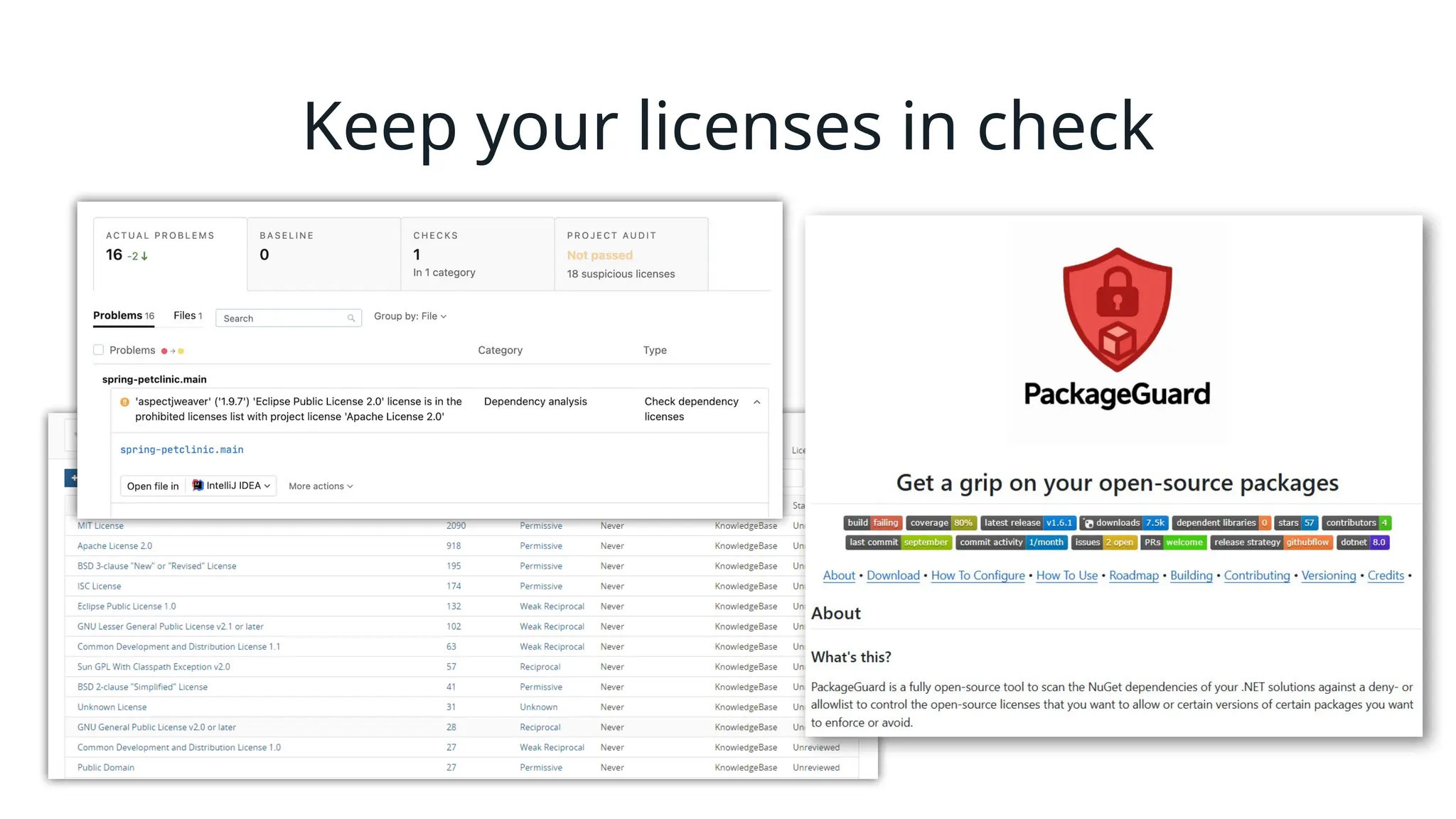Click the release strategy githubflow badge
Viewport: 1456px width, 819px height.
pos(1271,542)
